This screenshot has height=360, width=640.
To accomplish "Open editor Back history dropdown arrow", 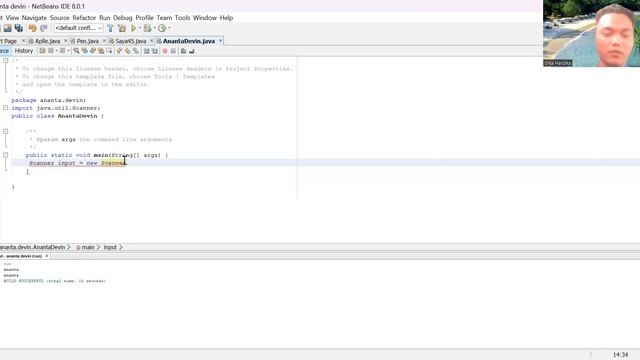I will click(56, 51).
